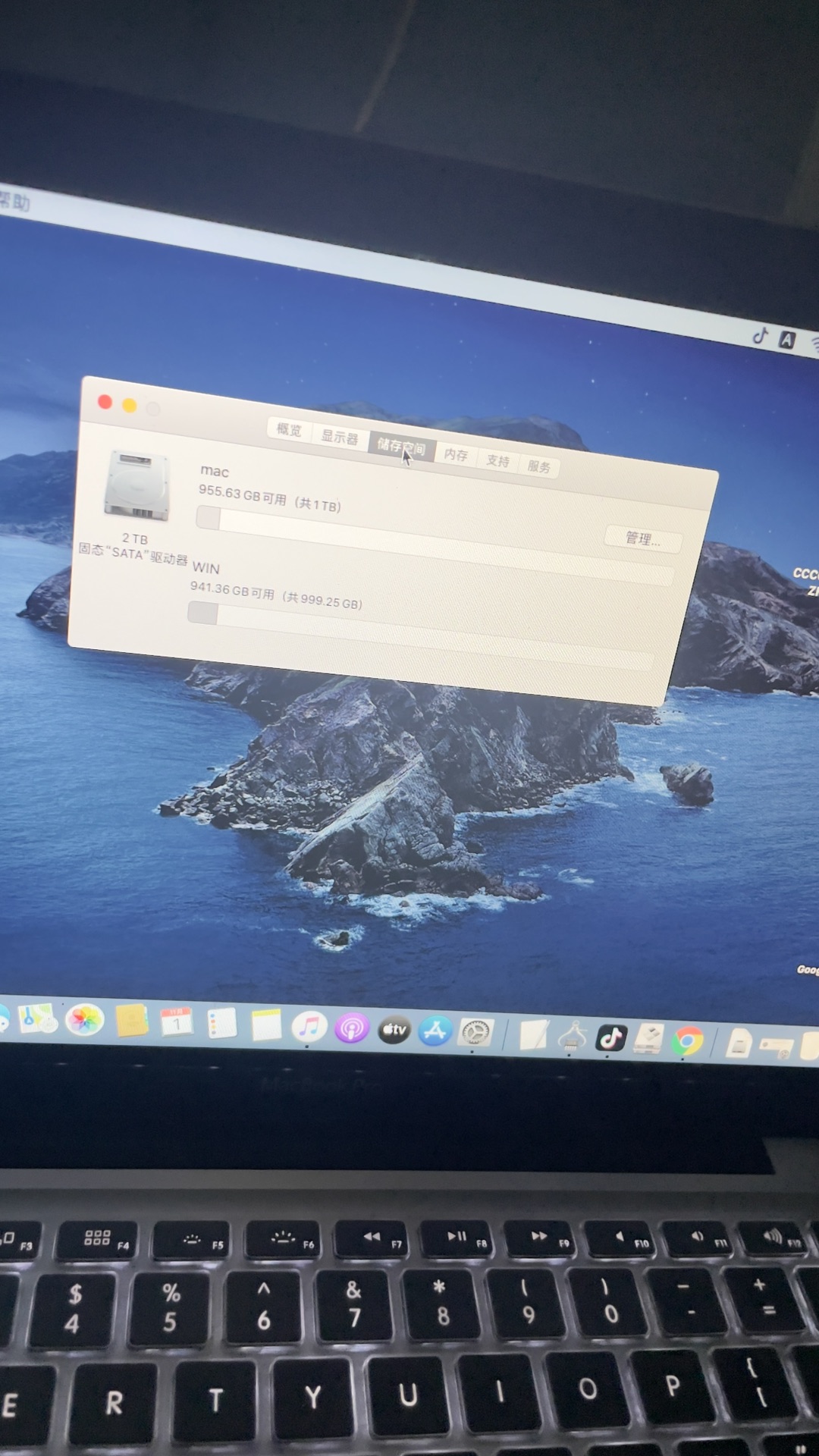Open the Calendar app in the dock
Screen dimensions: 819x1456
(x=176, y=1023)
